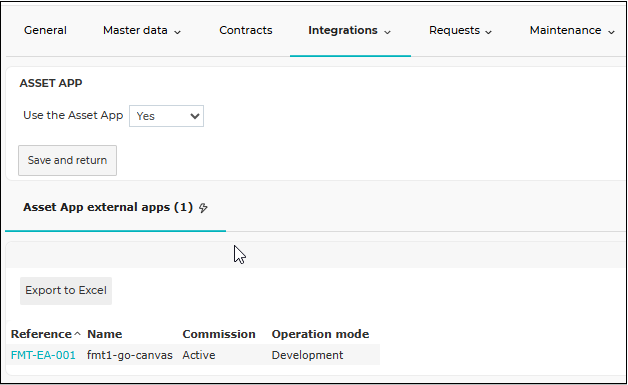The image size is (628, 385).
Task: Select the Integrations menu label
Action: 343,30
